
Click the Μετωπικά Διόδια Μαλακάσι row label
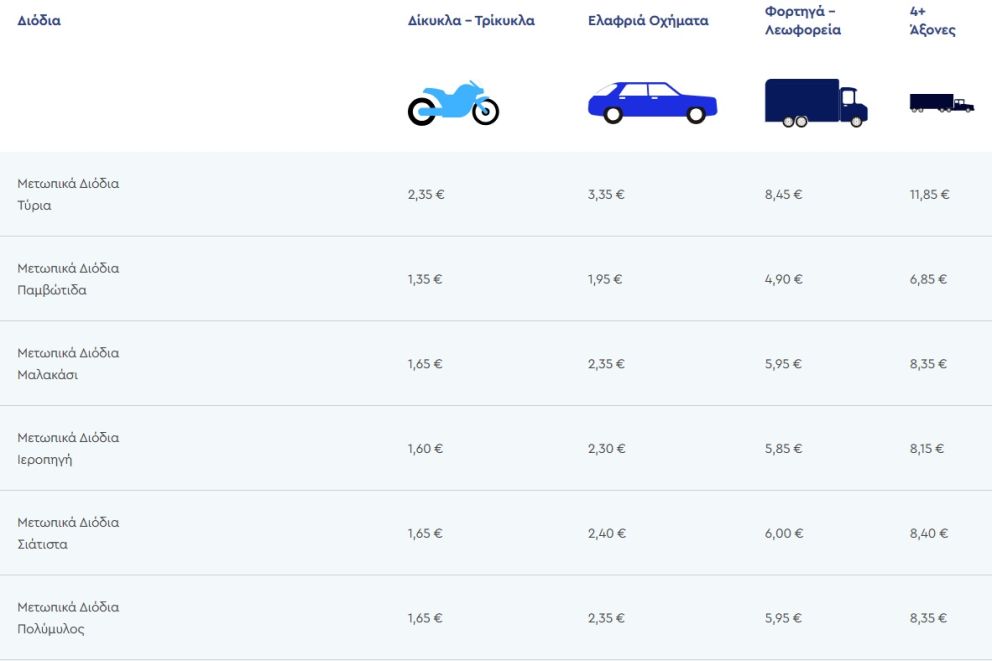pyautogui.click(x=68, y=364)
